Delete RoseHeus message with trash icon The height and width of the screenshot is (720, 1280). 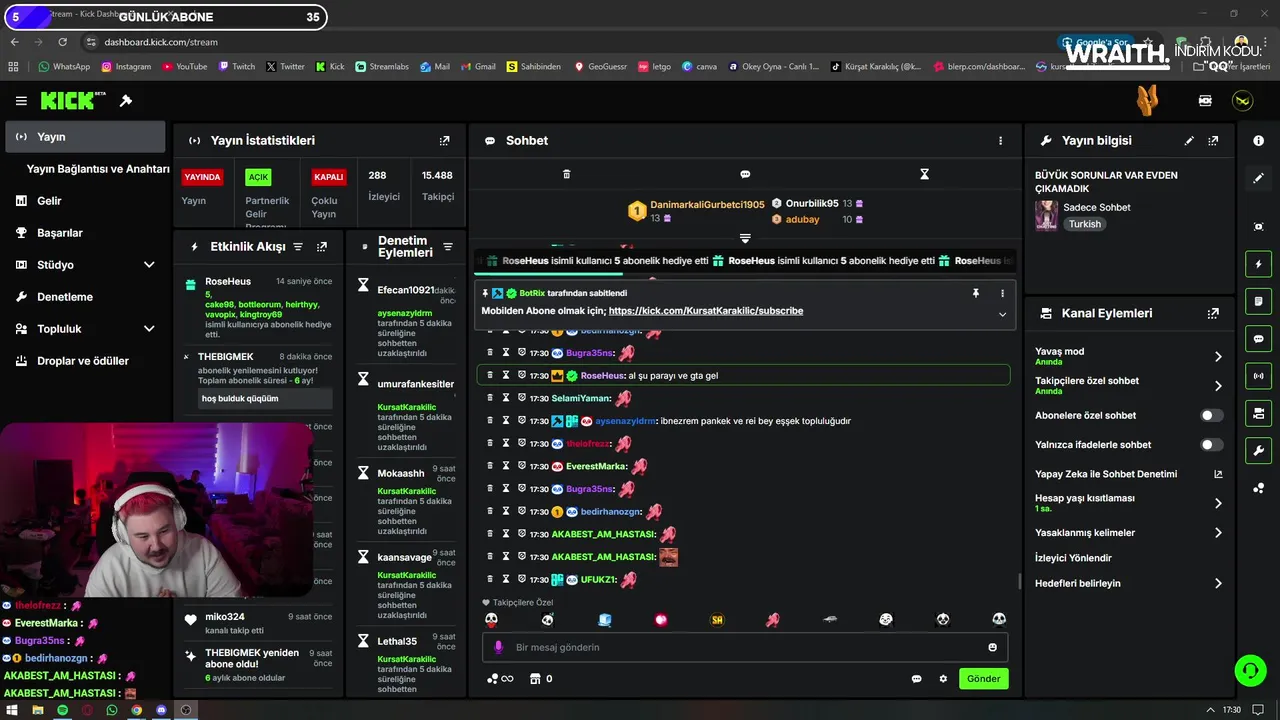[490, 375]
